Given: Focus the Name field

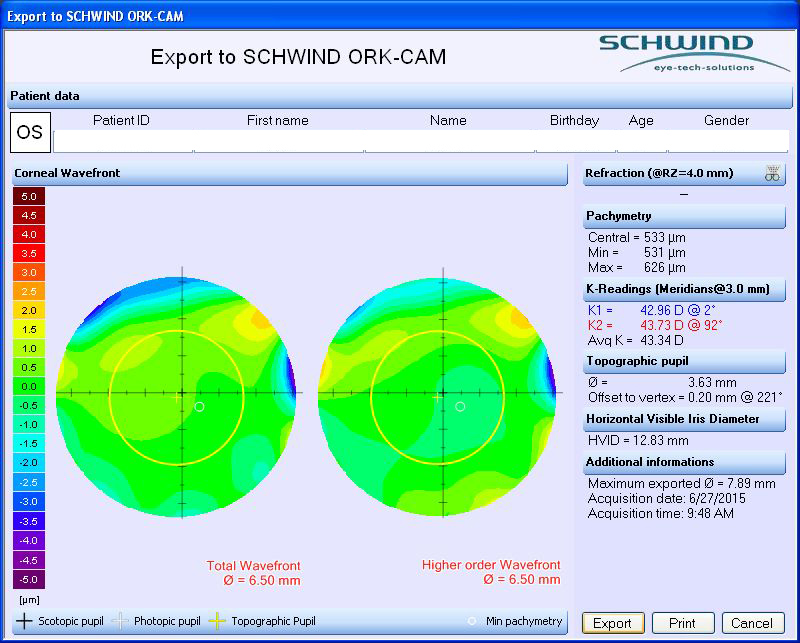Looking at the screenshot, I should (449, 141).
